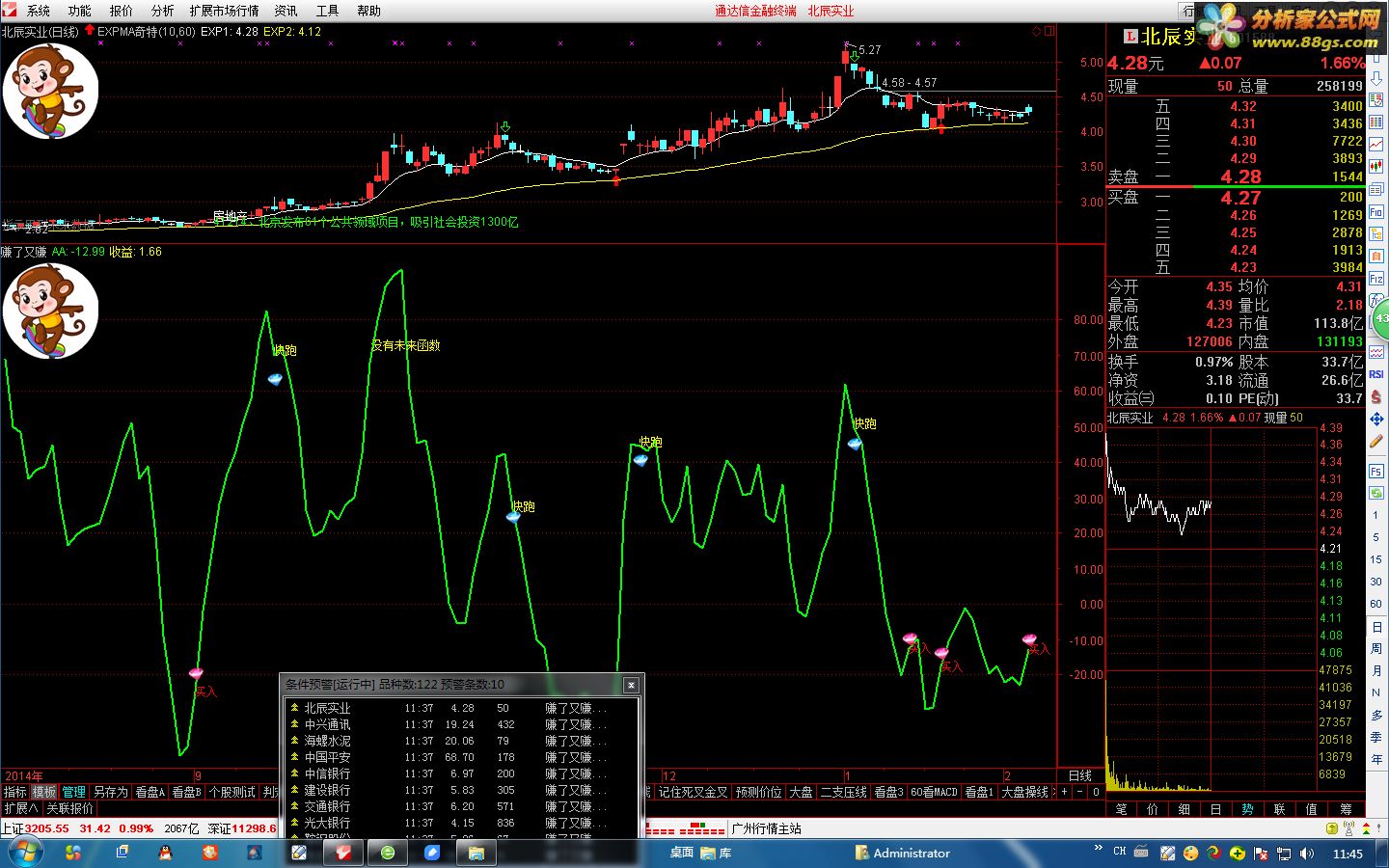Open the 扩展市场行情 menu
The height and width of the screenshot is (868, 1389).
[224, 11]
